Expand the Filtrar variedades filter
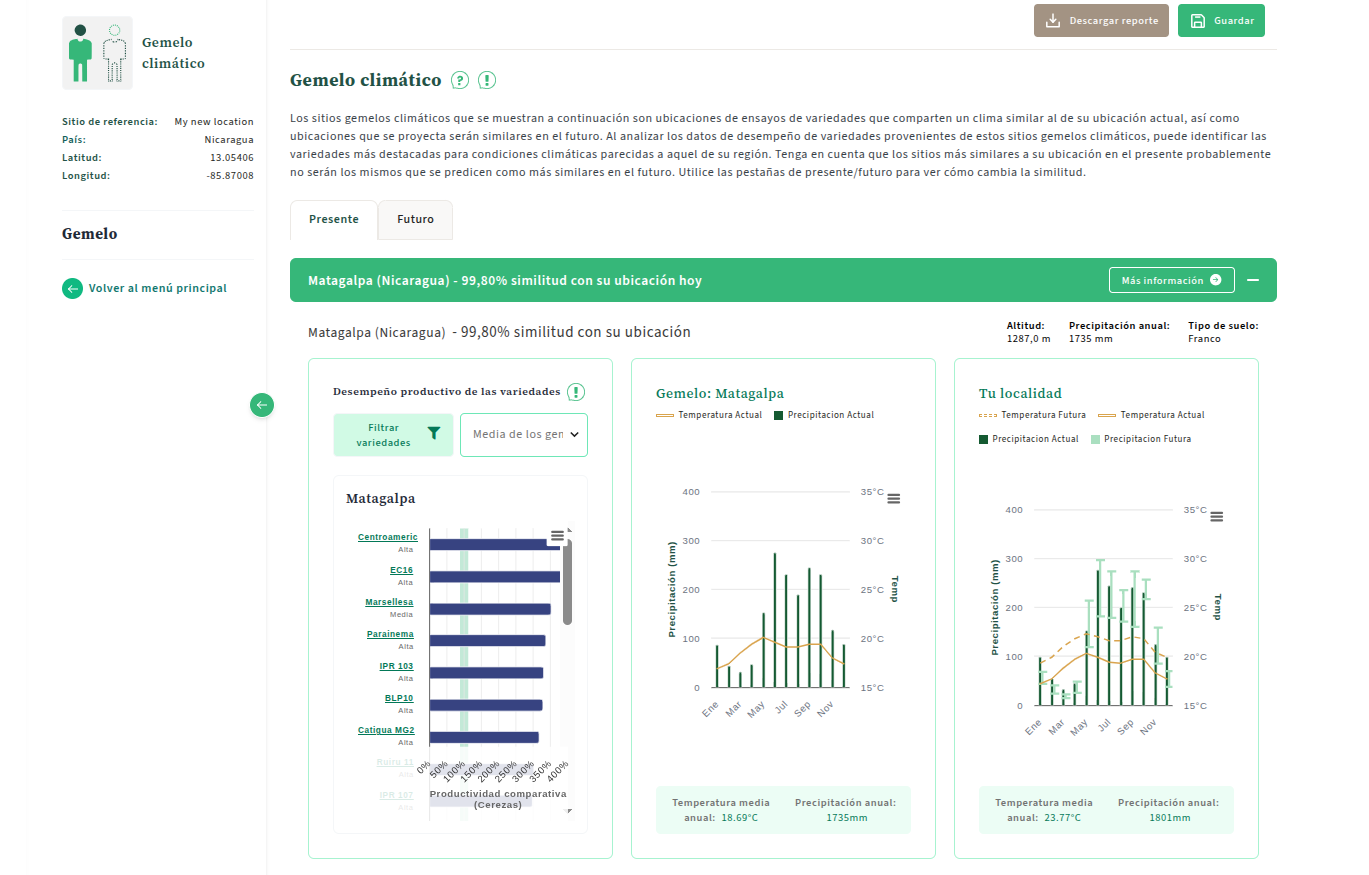 393,435
